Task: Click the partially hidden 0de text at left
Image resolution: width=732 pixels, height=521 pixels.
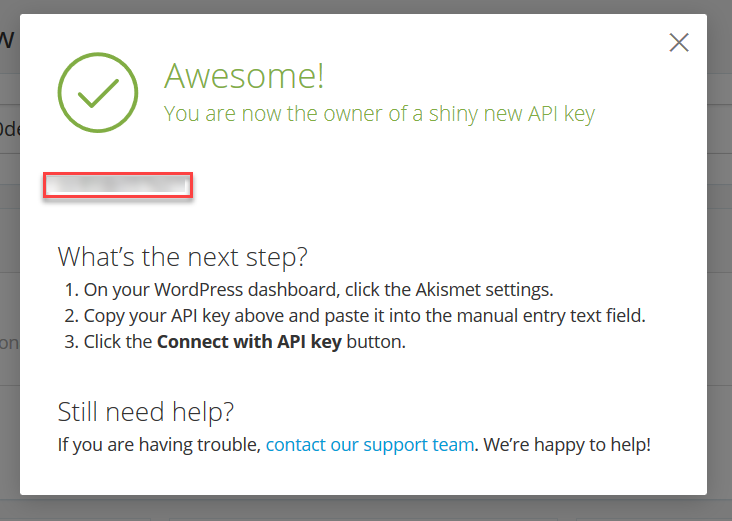Action: [8, 128]
